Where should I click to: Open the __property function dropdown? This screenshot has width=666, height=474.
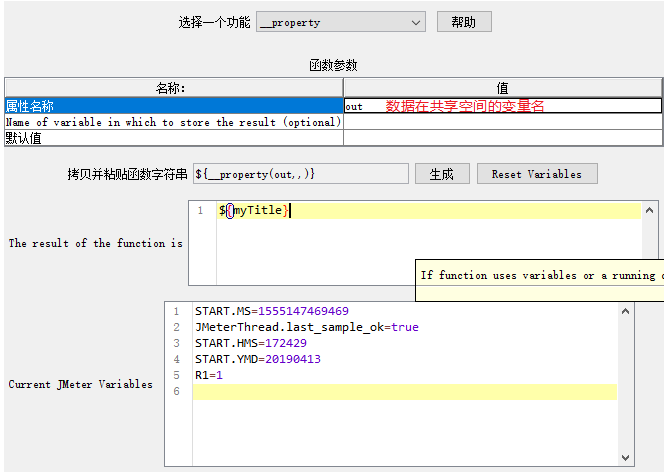341,22
